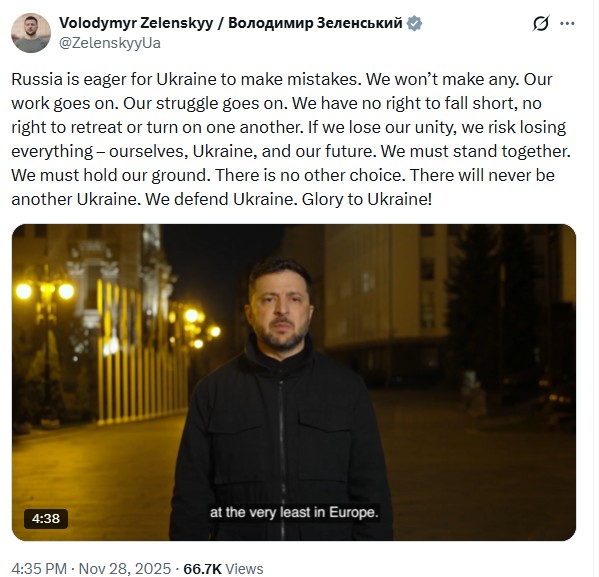This screenshot has height=577, width=599.
Task: Click the Cyrillic name Володимир Зеленський
Action: pyautogui.click(x=315, y=23)
